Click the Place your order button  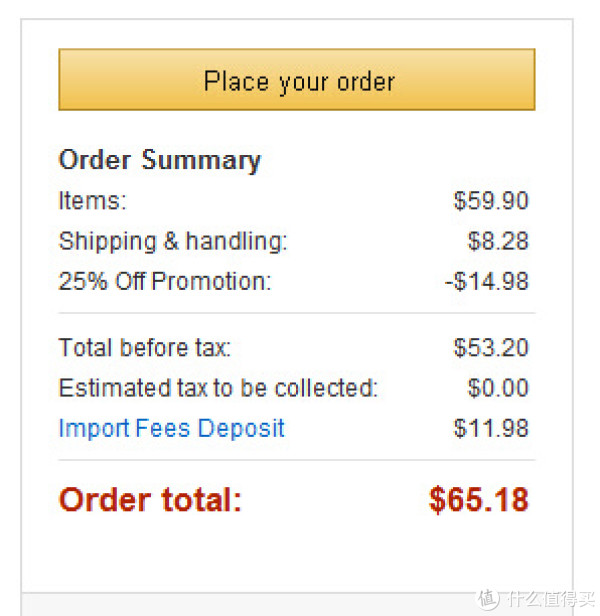297,79
